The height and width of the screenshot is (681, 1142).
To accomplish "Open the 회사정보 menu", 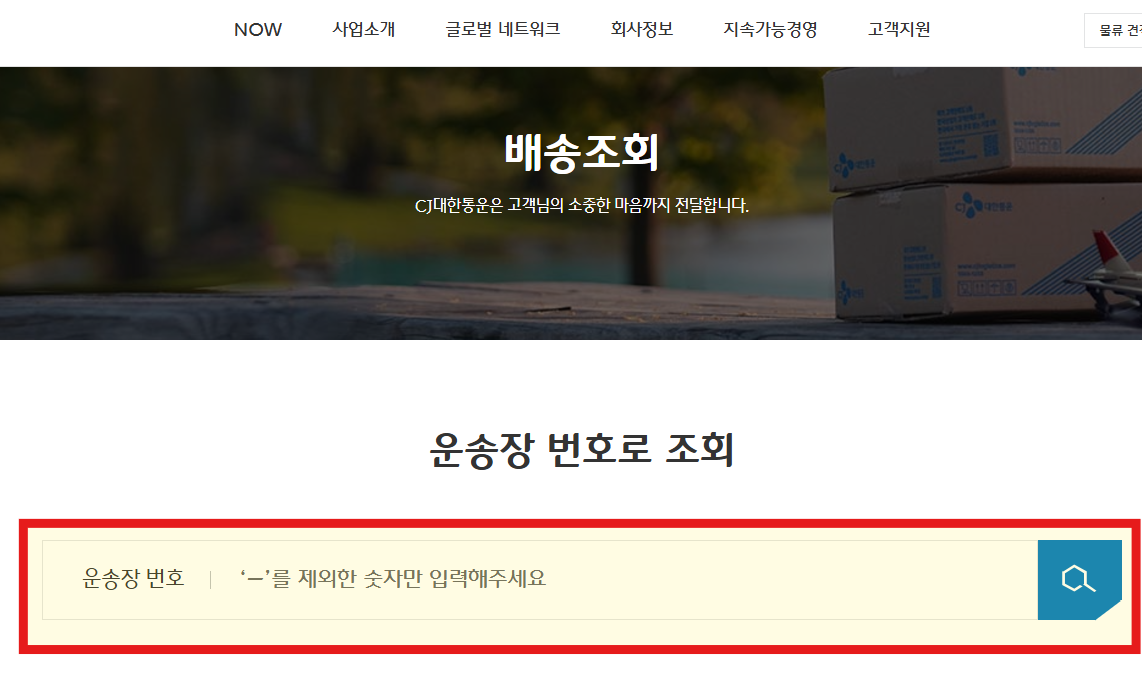I will click(x=641, y=29).
